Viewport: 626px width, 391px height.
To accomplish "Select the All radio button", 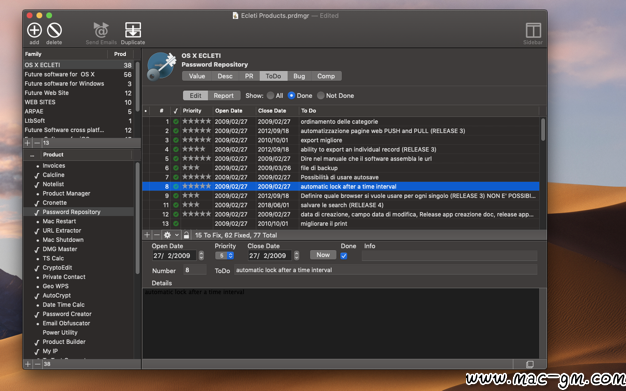I will click(x=271, y=95).
